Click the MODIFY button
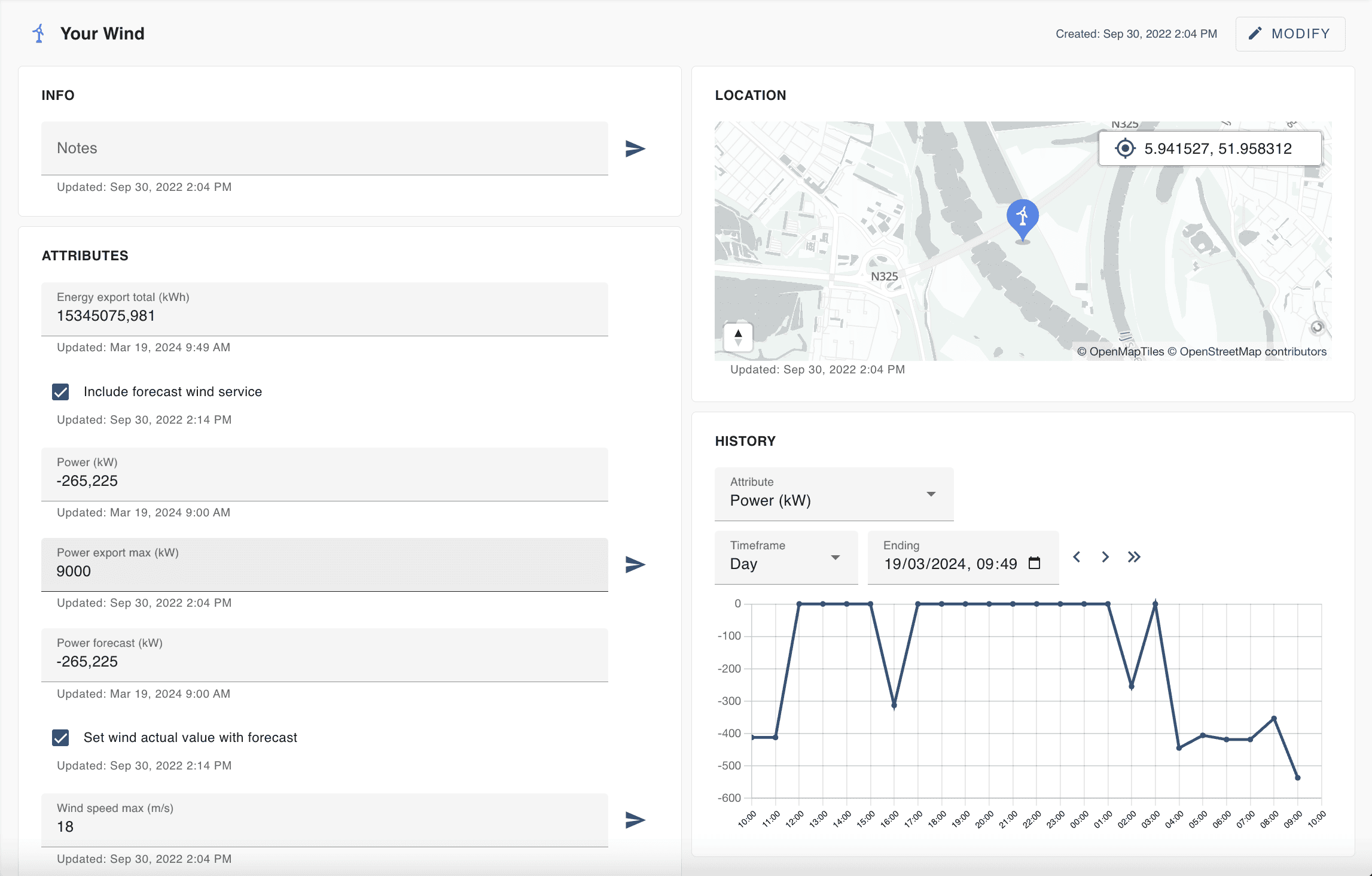1372x876 pixels. pyautogui.click(x=1290, y=34)
